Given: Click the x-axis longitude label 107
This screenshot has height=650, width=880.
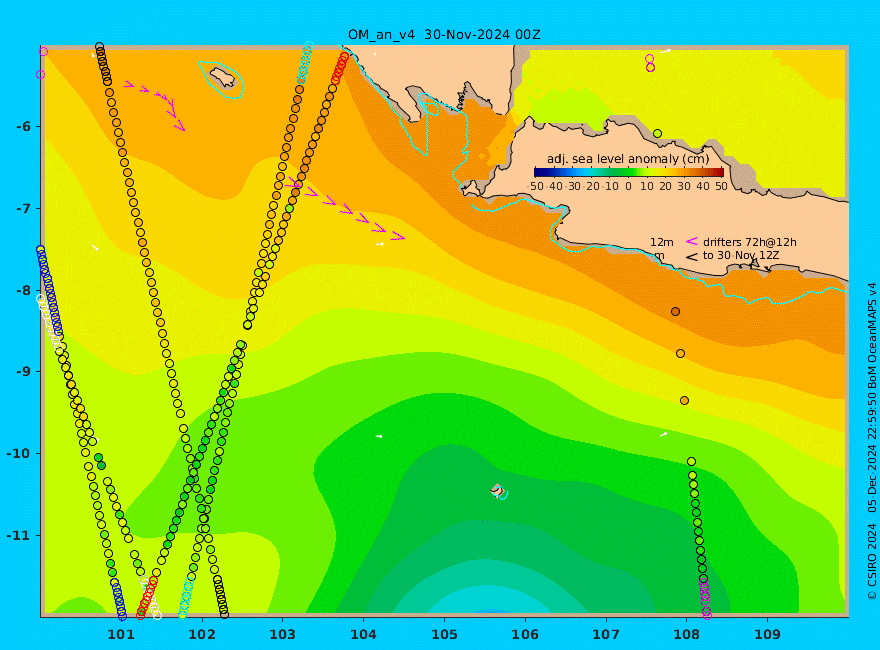Looking at the screenshot, I should click(x=606, y=634).
